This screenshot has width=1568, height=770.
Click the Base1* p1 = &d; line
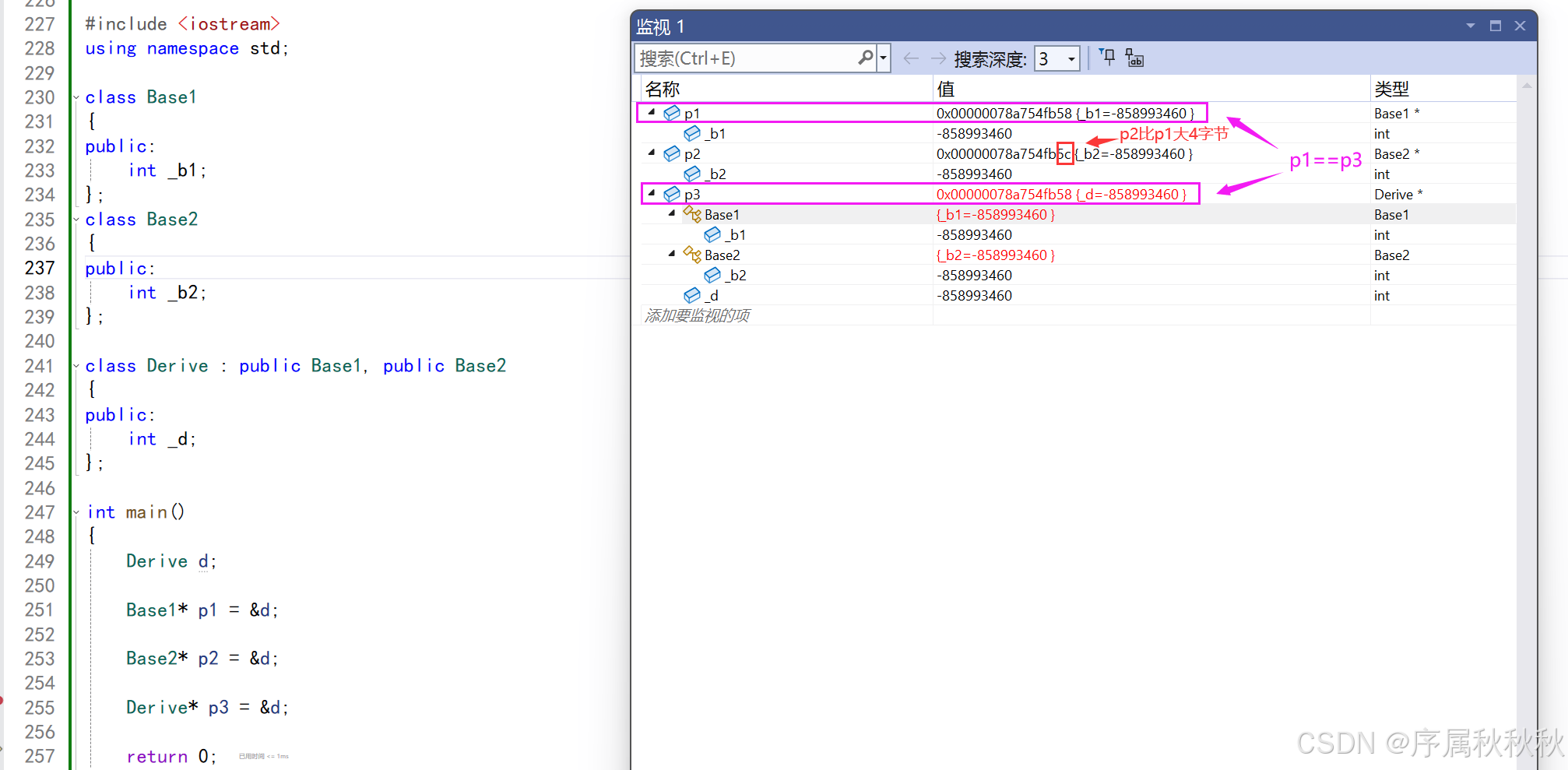[x=202, y=610]
